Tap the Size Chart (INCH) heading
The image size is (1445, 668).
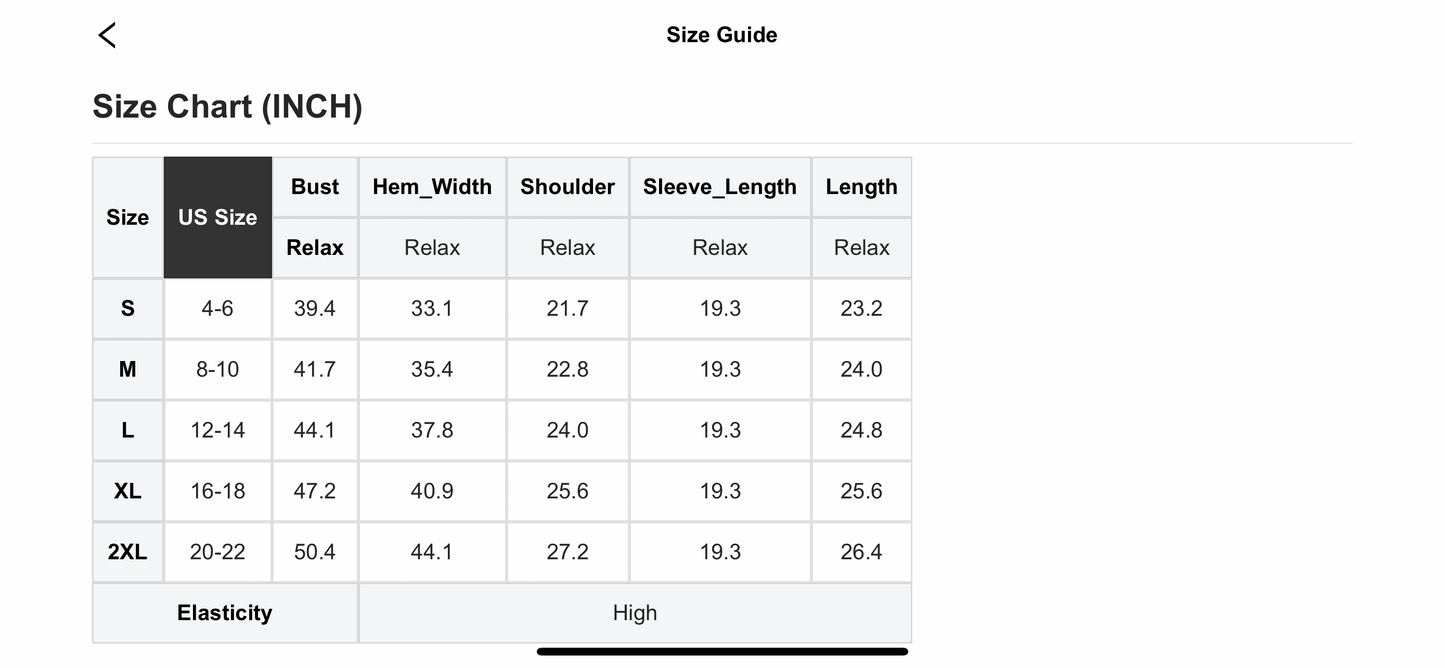pos(227,106)
